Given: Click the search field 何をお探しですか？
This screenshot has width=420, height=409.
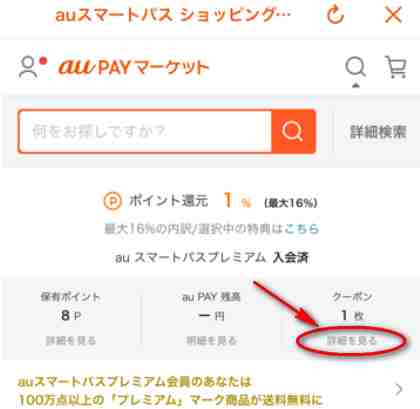Looking at the screenshot, I should [145, 131].
